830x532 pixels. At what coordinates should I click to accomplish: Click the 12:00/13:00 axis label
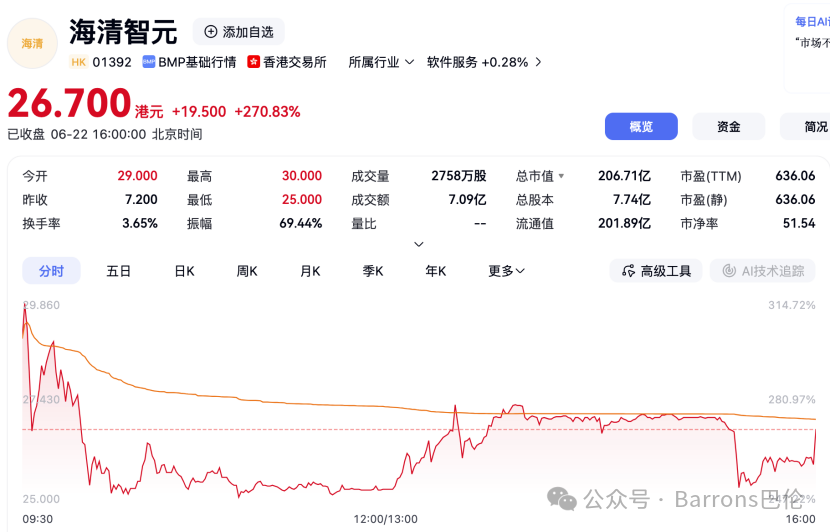coord(385,519)
